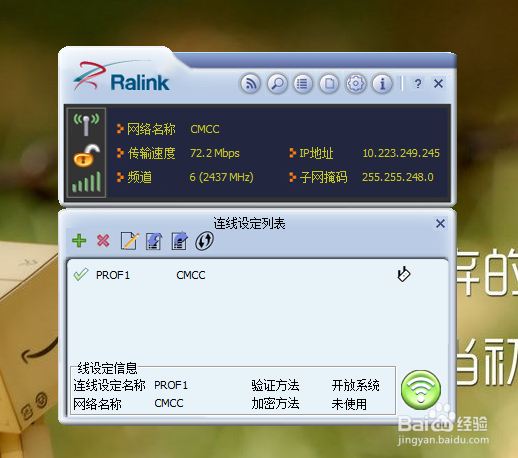Screen dimensions: 518x458
Task: Close the 连线设定列表 panel
Action: 440,223
